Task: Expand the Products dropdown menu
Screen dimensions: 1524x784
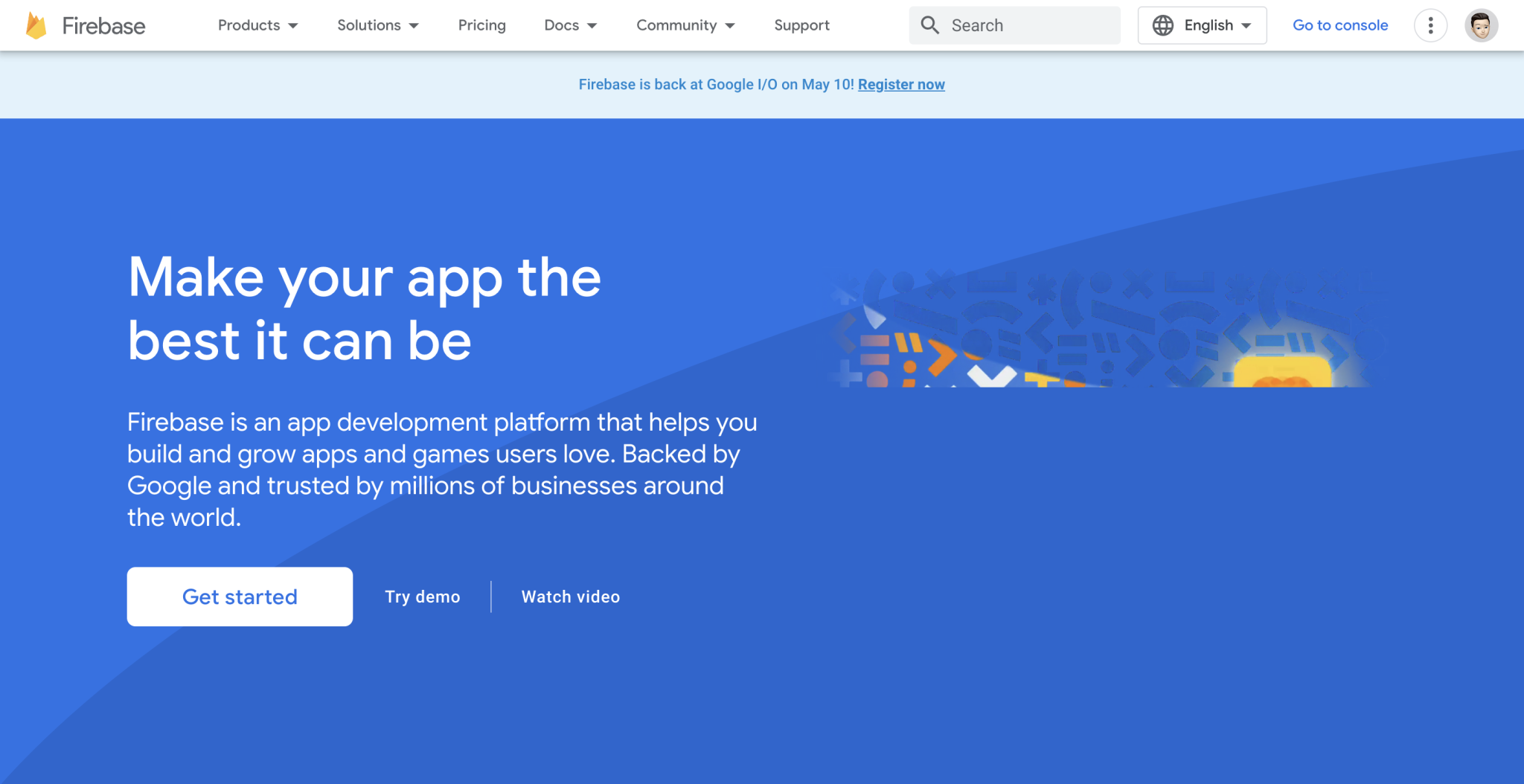Action: coord(257,25)
